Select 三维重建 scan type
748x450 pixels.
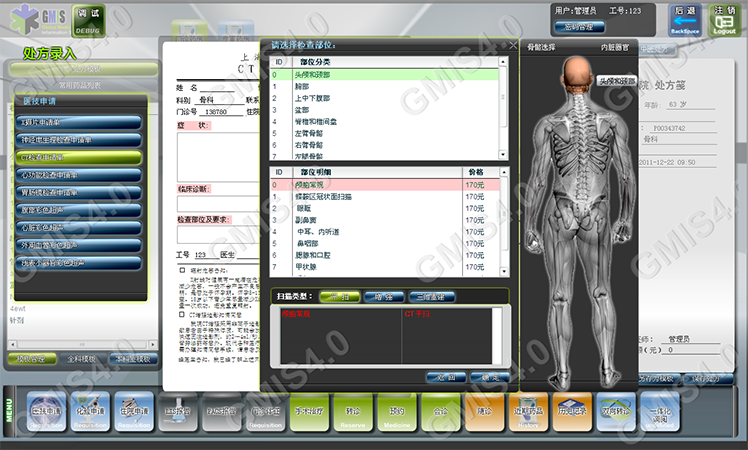pos(431,297)
